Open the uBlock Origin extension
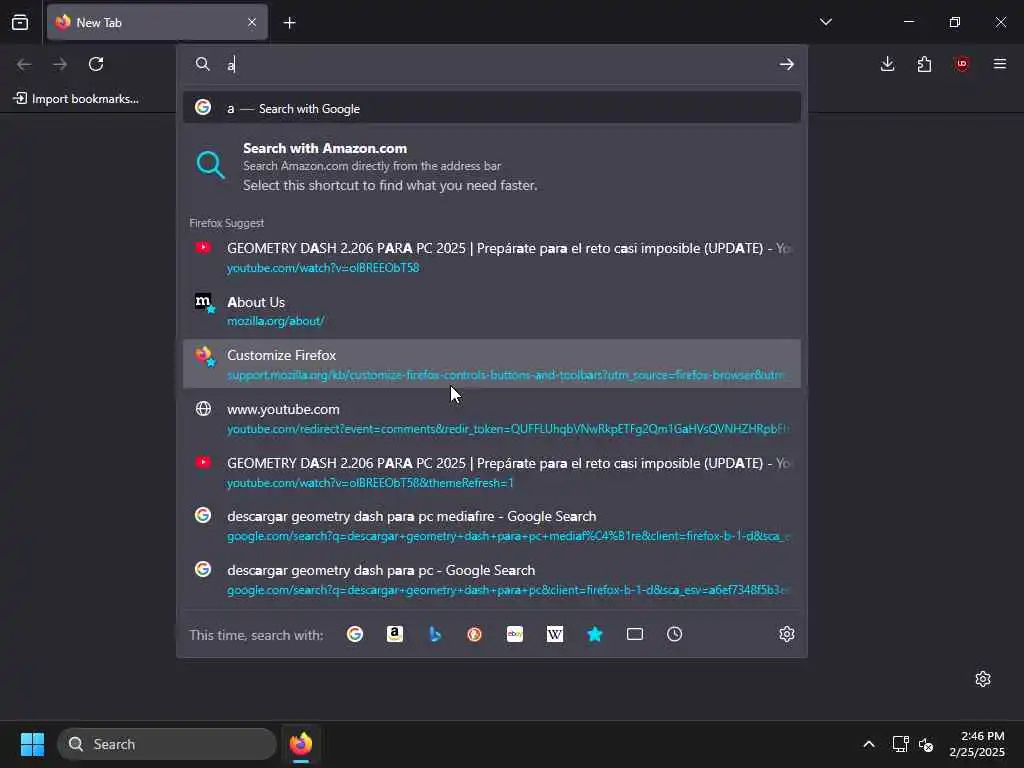This screenshot has height=768, width=1024. [x=961, y=64]
